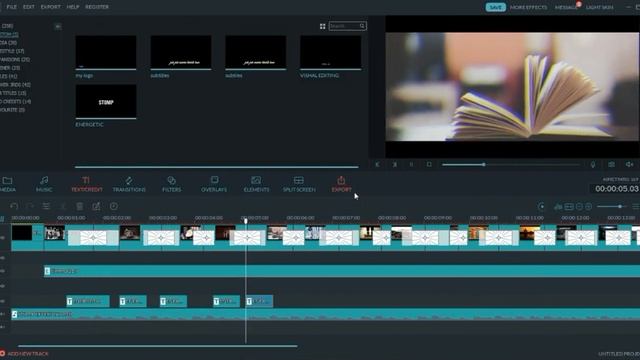Zoom out timeline with minus icon
640x360 pixels.
click(x=579, y=207)
